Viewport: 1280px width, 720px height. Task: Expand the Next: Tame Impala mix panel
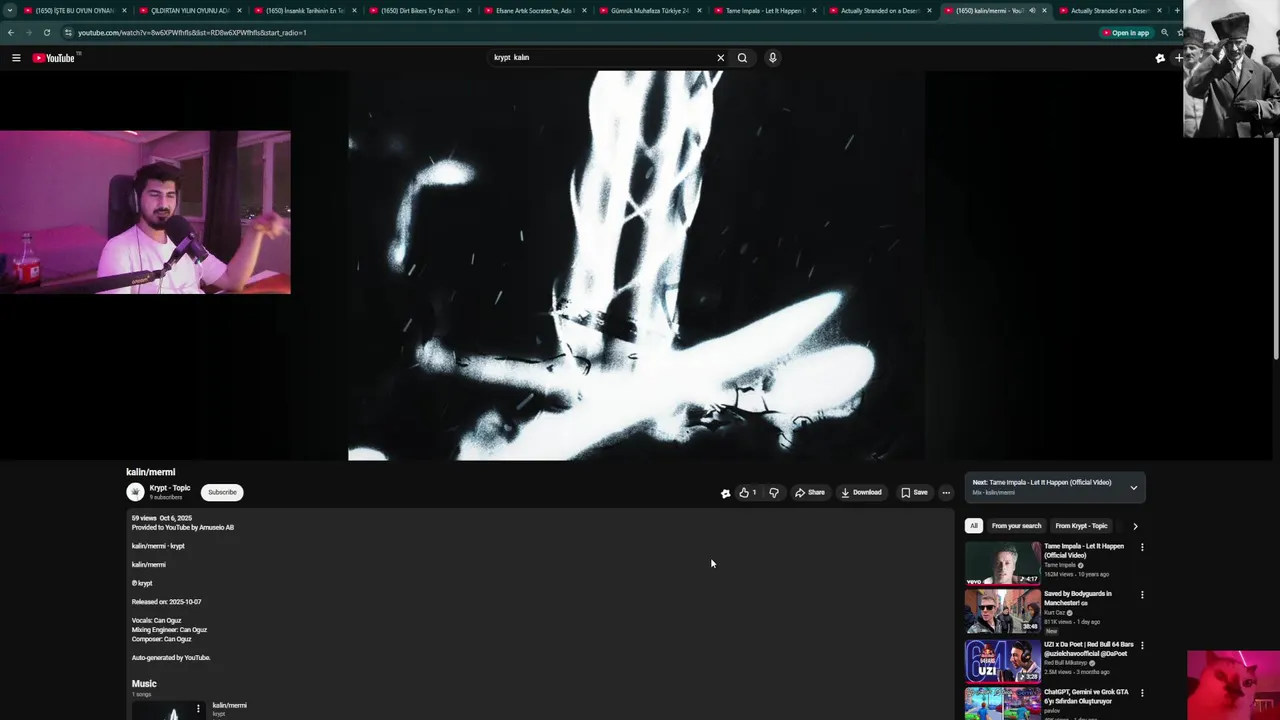click(1133, 487)
